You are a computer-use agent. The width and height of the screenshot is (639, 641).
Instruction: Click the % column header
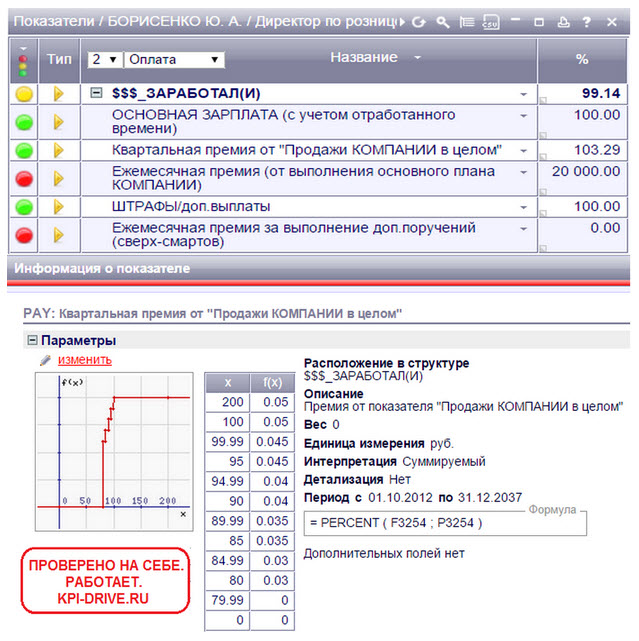point(582,60)
